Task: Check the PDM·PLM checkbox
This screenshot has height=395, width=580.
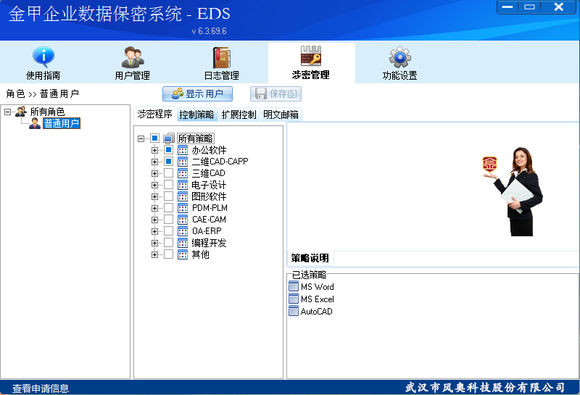Action: point(168,208)
